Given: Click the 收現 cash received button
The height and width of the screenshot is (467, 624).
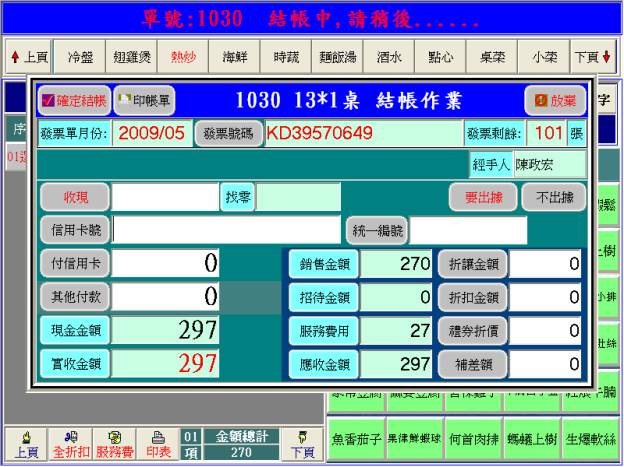Looking at the screenshot, I should (x=74, y=197).
